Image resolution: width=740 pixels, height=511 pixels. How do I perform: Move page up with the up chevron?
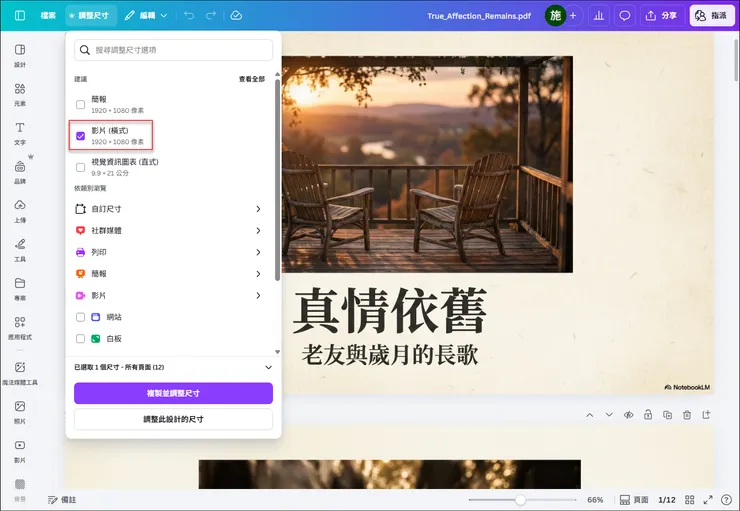point(589,415)
